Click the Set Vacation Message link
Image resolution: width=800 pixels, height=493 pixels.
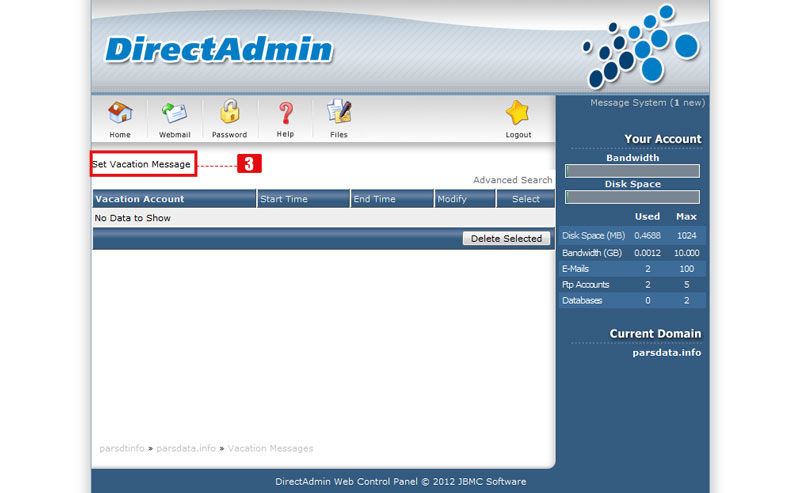tap(141, 164)
